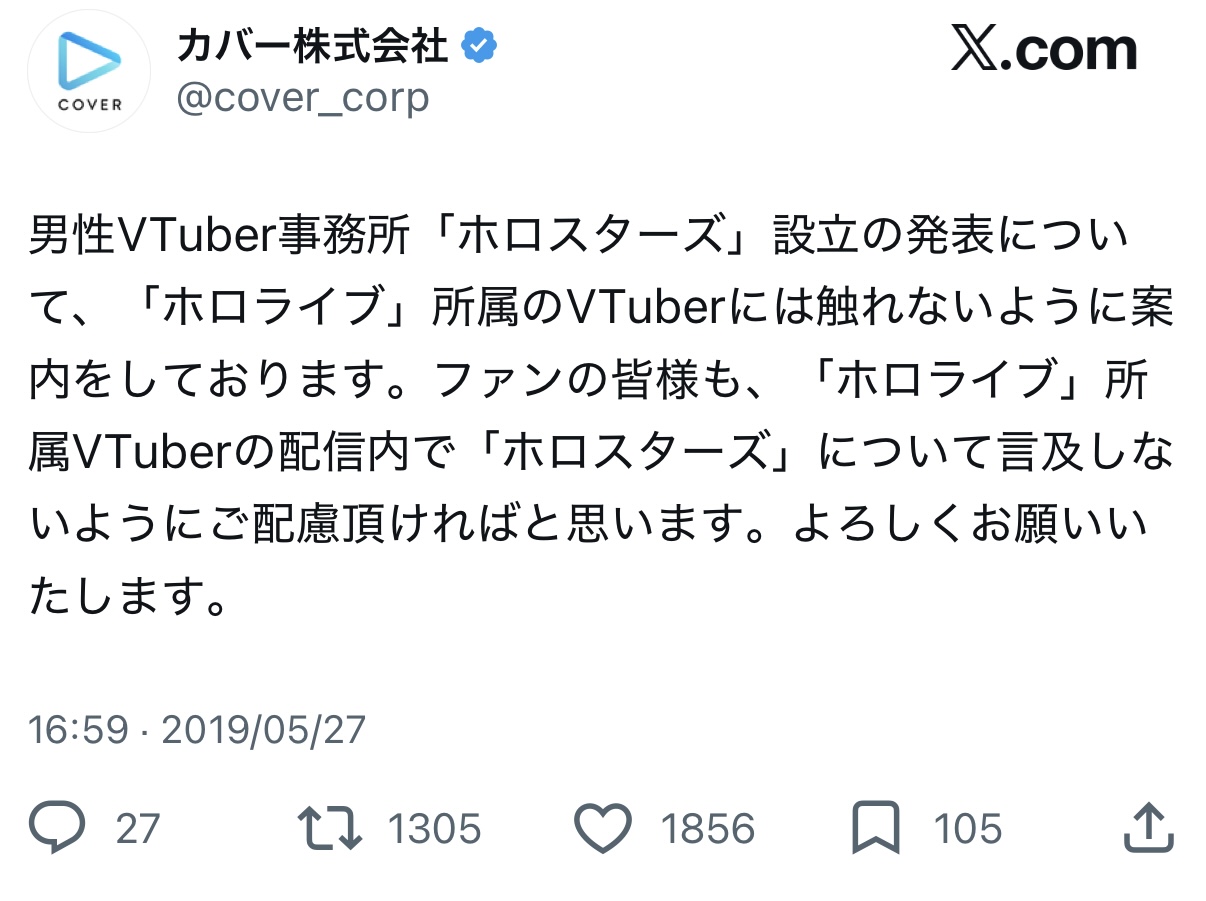The width and height of the screenshot is (1206, 901).
Task: Open the 1305 reposts count
Action: [x=434, y=829]
